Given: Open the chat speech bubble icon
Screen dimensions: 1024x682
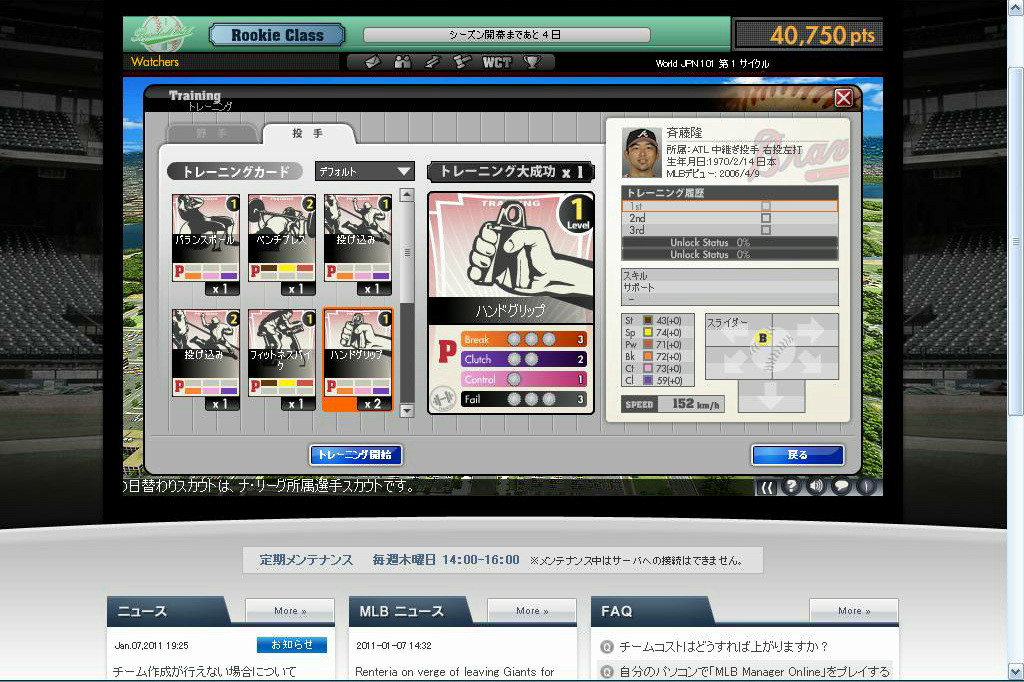Looking at the screenshot, I should point(841,486).
